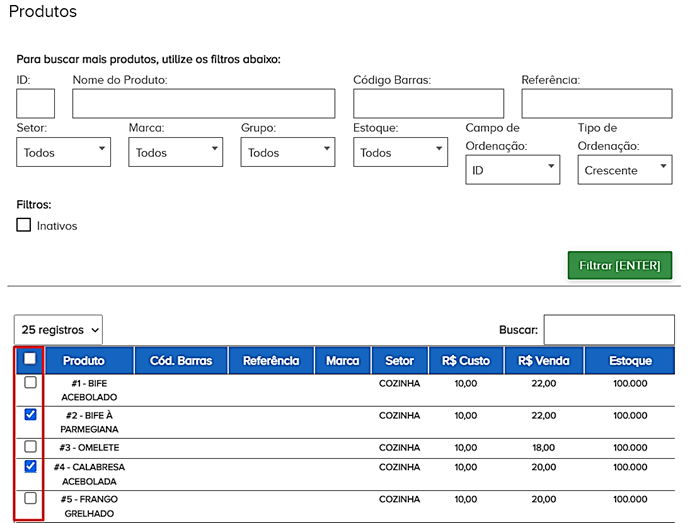Uncheck the #2 - Bife à Parmegiana row
Image resolution: width=690 pixels, height=523 pixels.
click(30, 415)
